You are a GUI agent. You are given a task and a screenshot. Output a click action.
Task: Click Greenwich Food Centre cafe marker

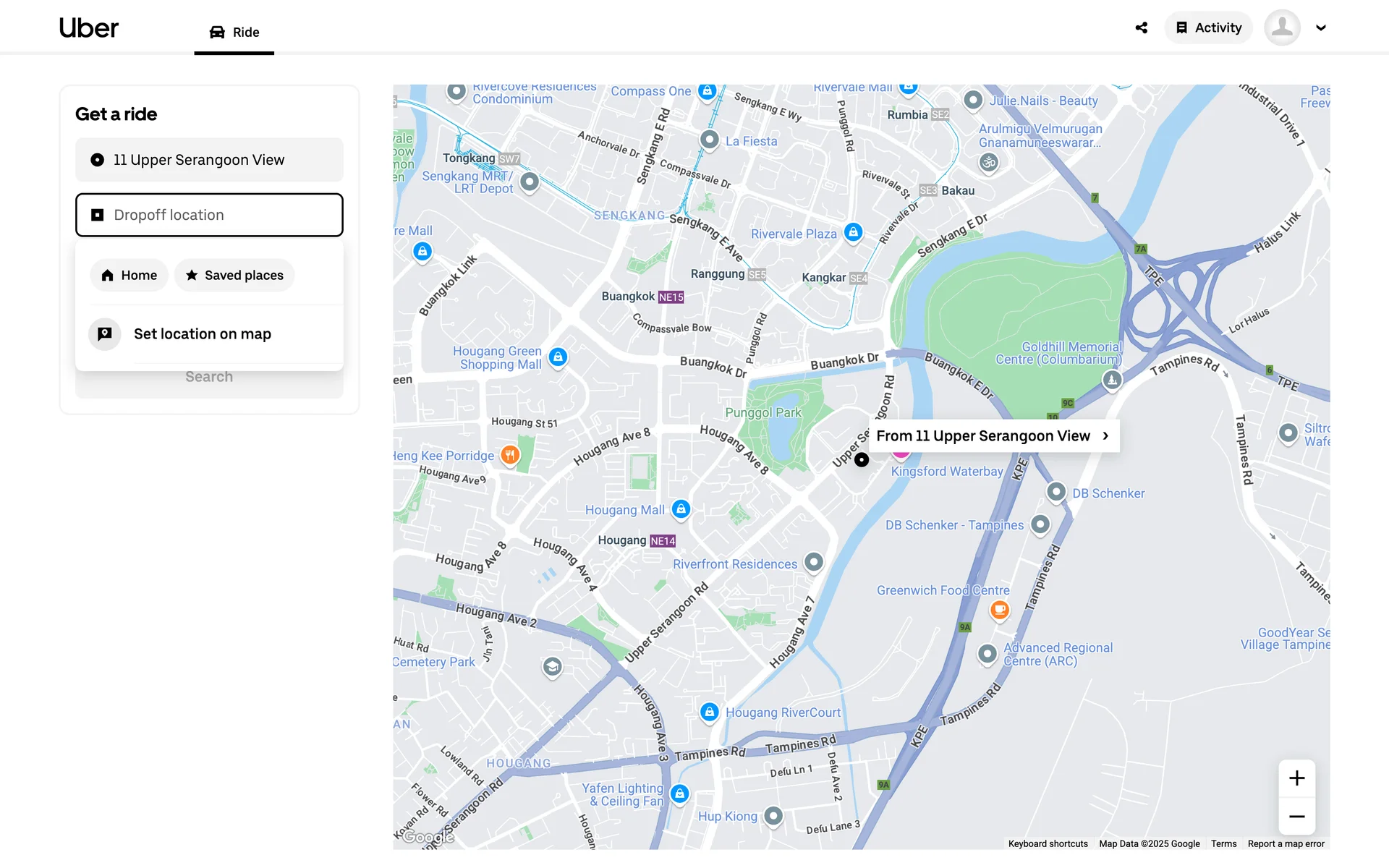999,610
